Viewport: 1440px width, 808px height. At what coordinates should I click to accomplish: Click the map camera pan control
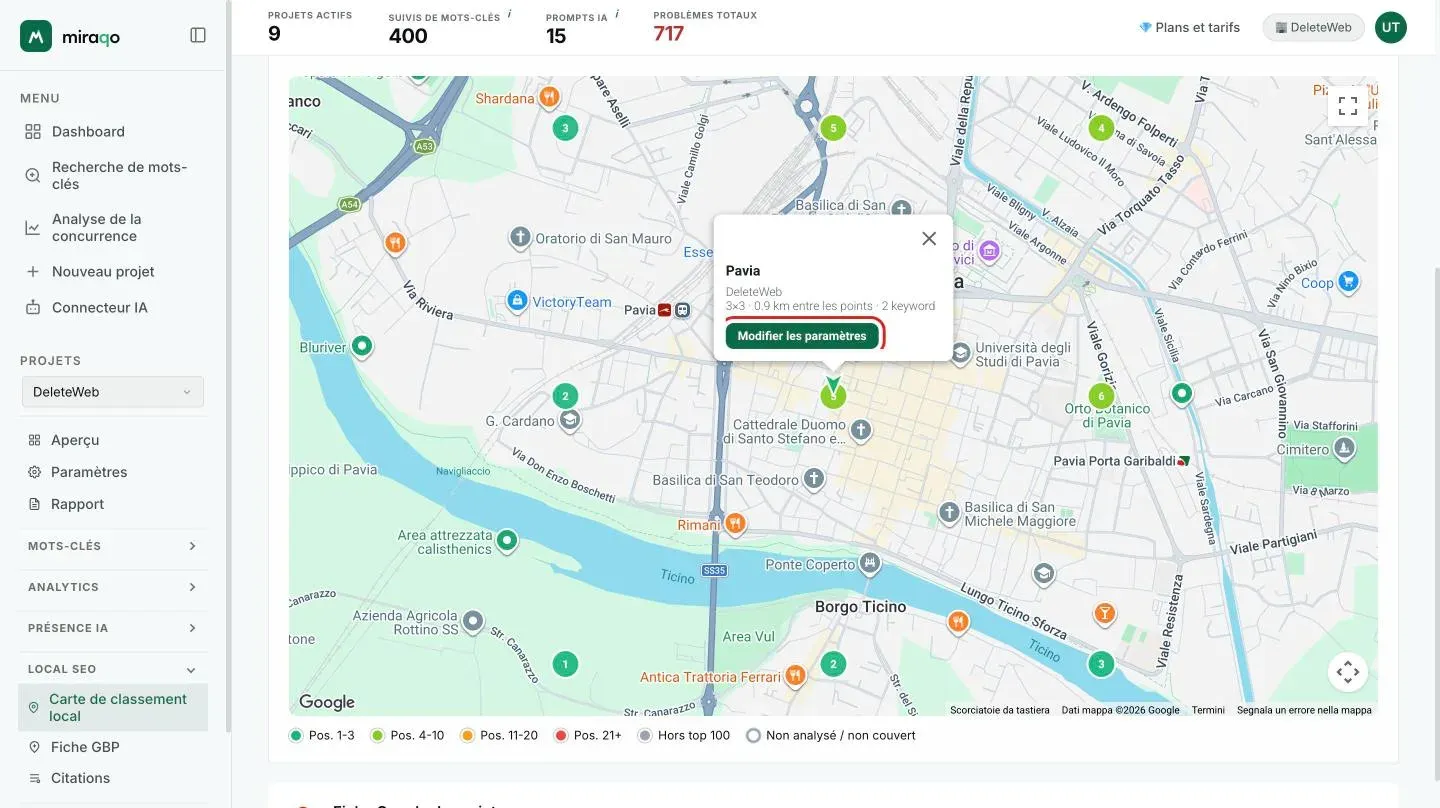(x=1347, y=672)
